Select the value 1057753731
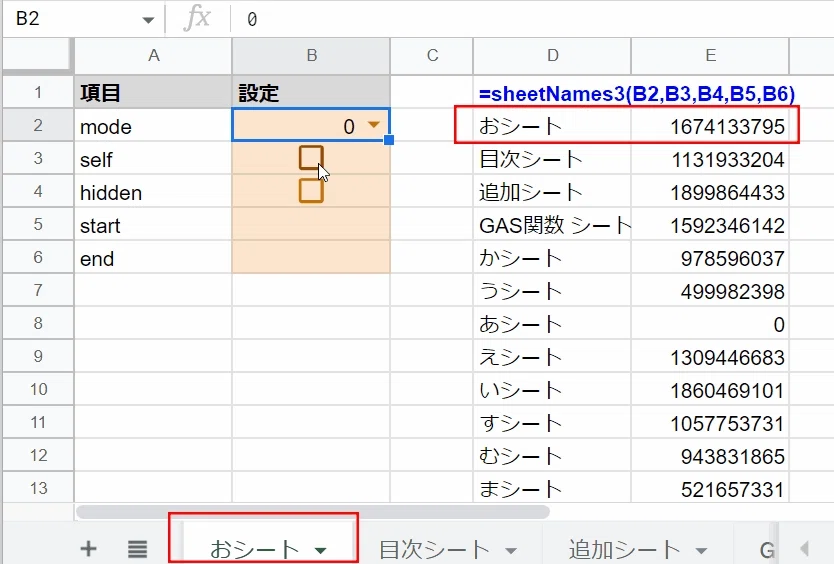Viewport: 834px width, 564px height. (x=710, y=422)
